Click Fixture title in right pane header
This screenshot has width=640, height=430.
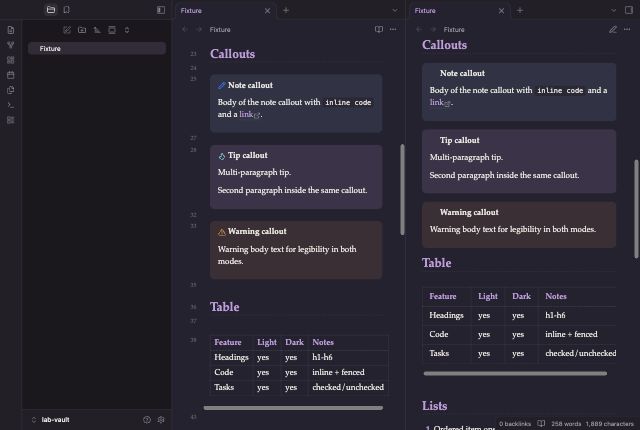pos(454,29)
